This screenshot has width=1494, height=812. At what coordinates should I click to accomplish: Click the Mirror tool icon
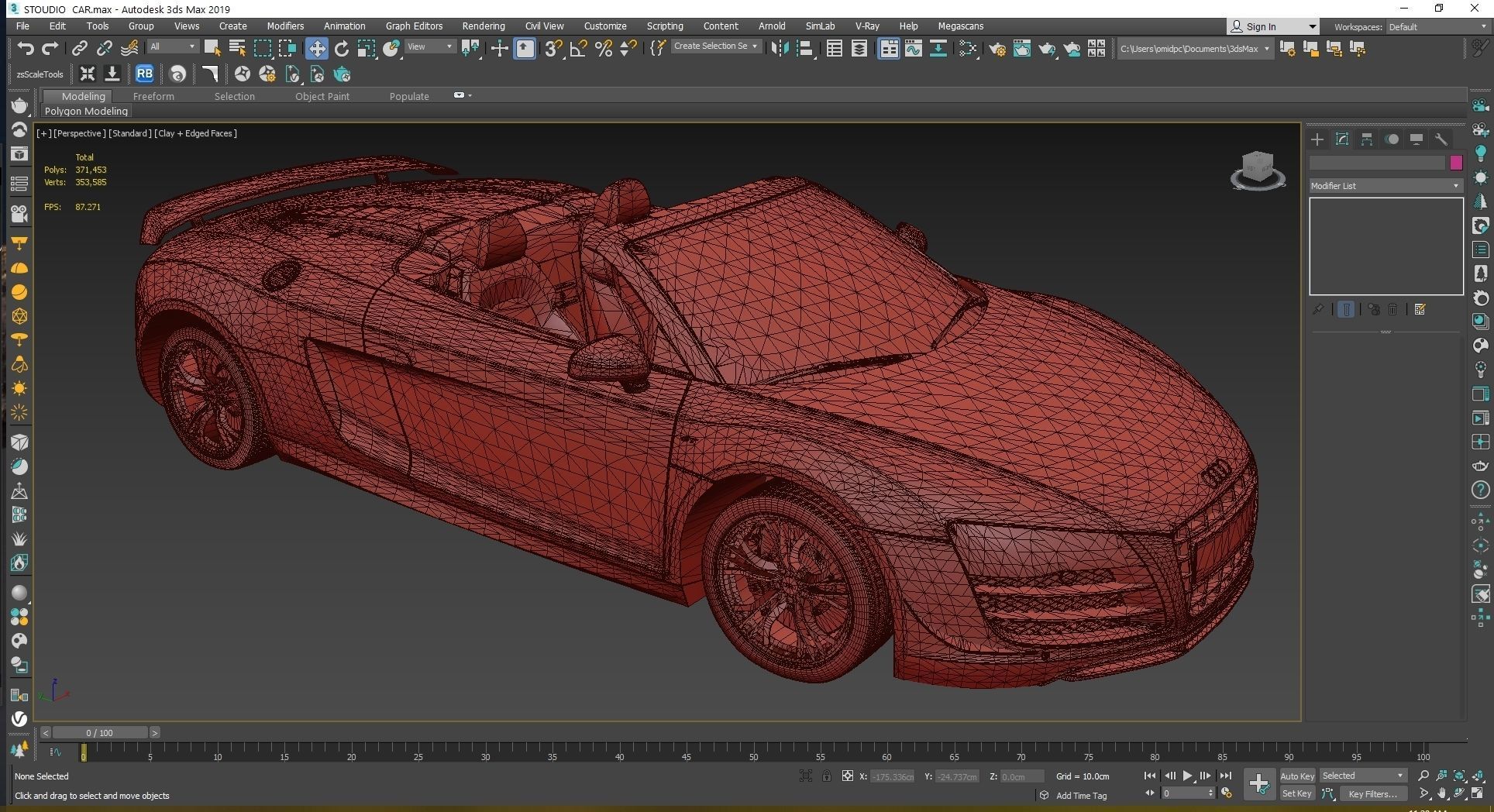point(780,49)
